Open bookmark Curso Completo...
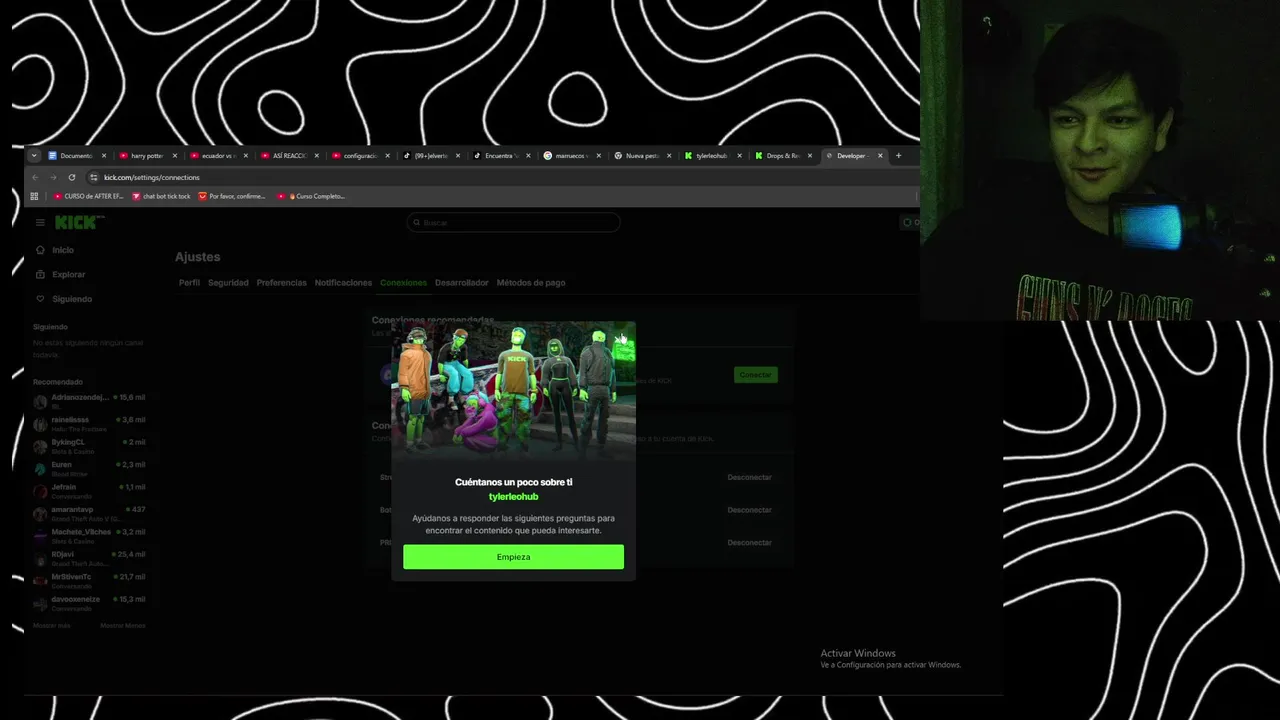Image resolution: width=1280 pixels, height=720 pixels. (x=311, y=196)
